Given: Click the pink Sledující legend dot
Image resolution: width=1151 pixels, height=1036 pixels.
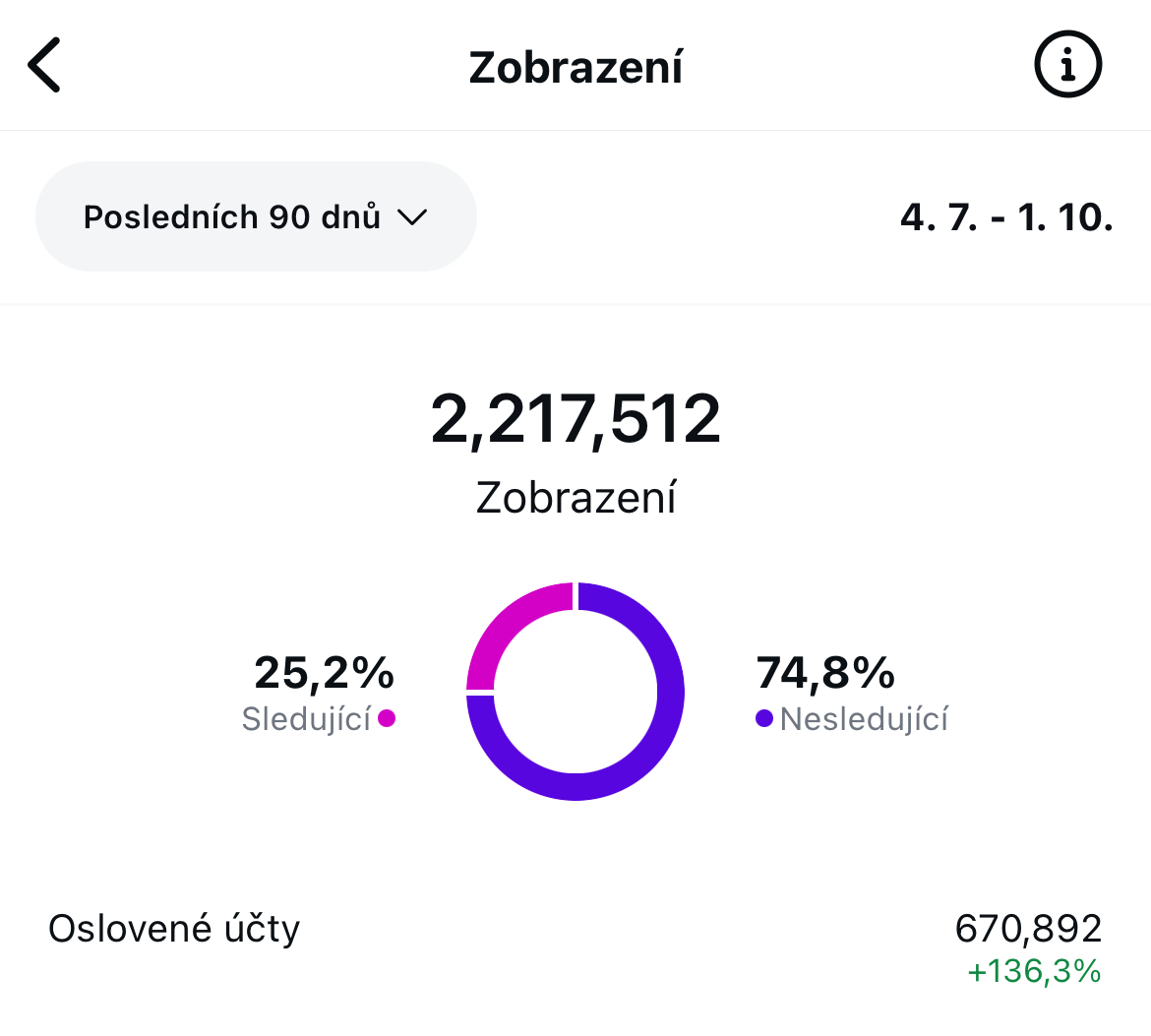Looking at the screenshot, I should pos(387,718).
